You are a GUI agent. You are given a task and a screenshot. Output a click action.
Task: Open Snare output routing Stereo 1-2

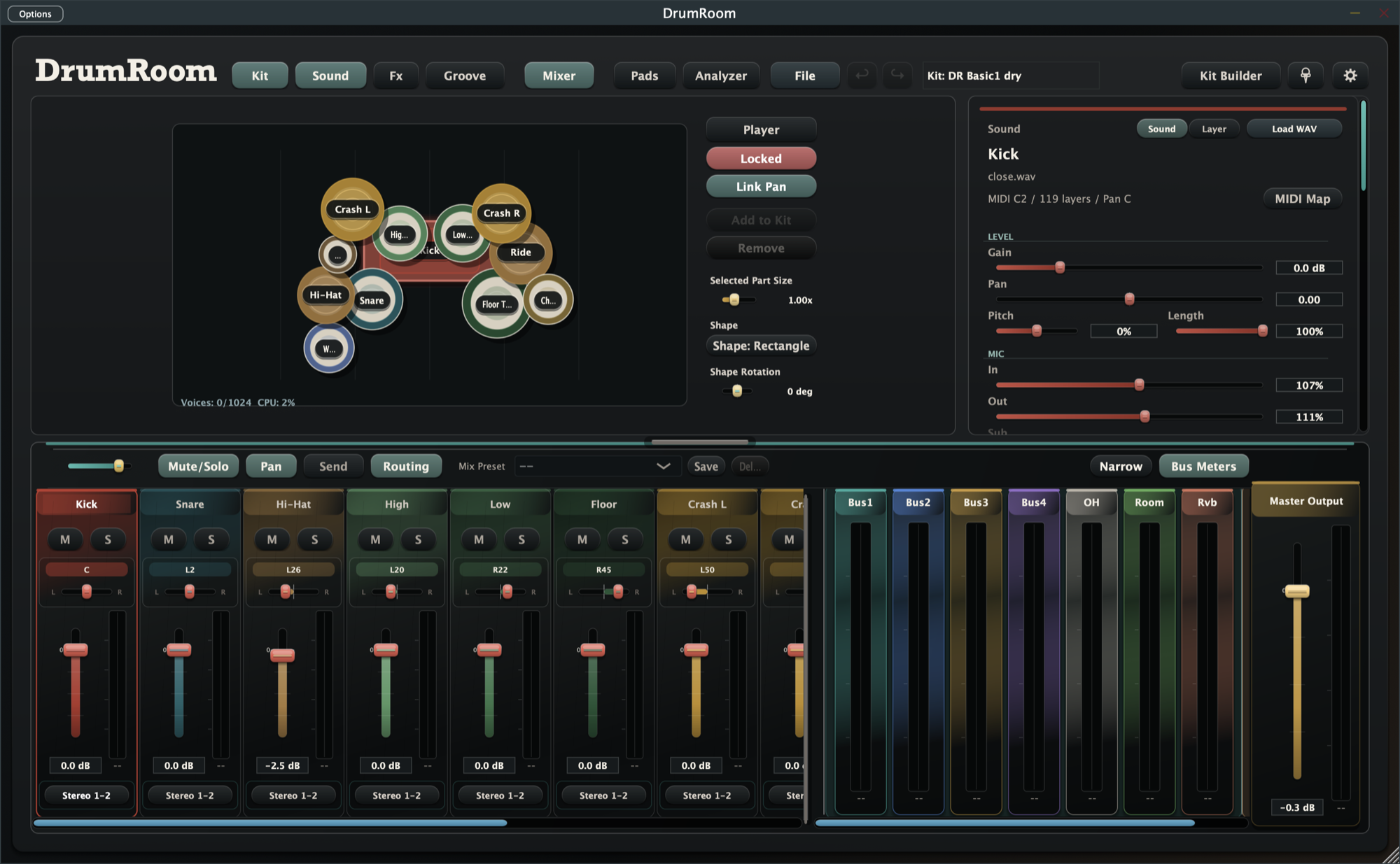click(190, 795)
